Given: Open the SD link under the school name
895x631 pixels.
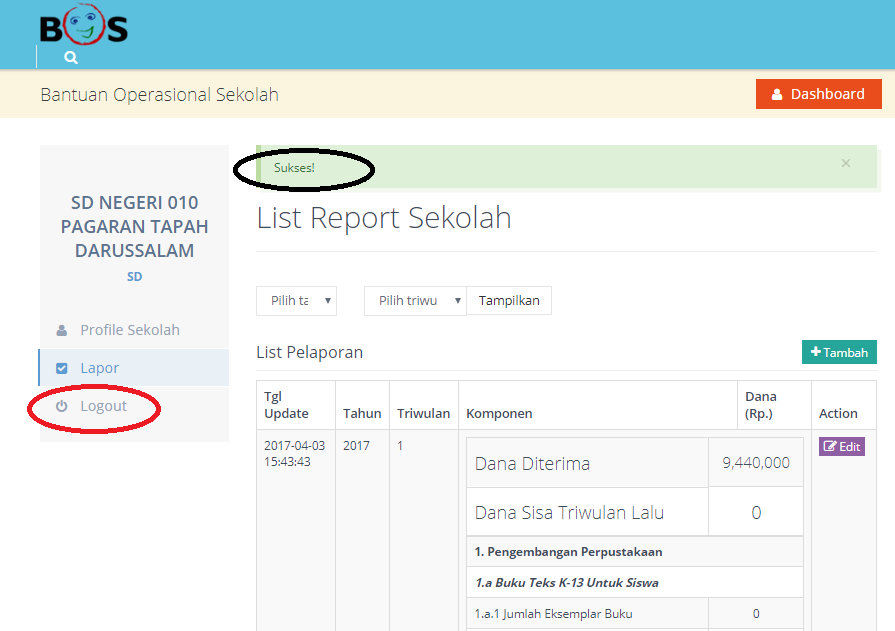Looking at the screenshot, I should pos(134,276).
